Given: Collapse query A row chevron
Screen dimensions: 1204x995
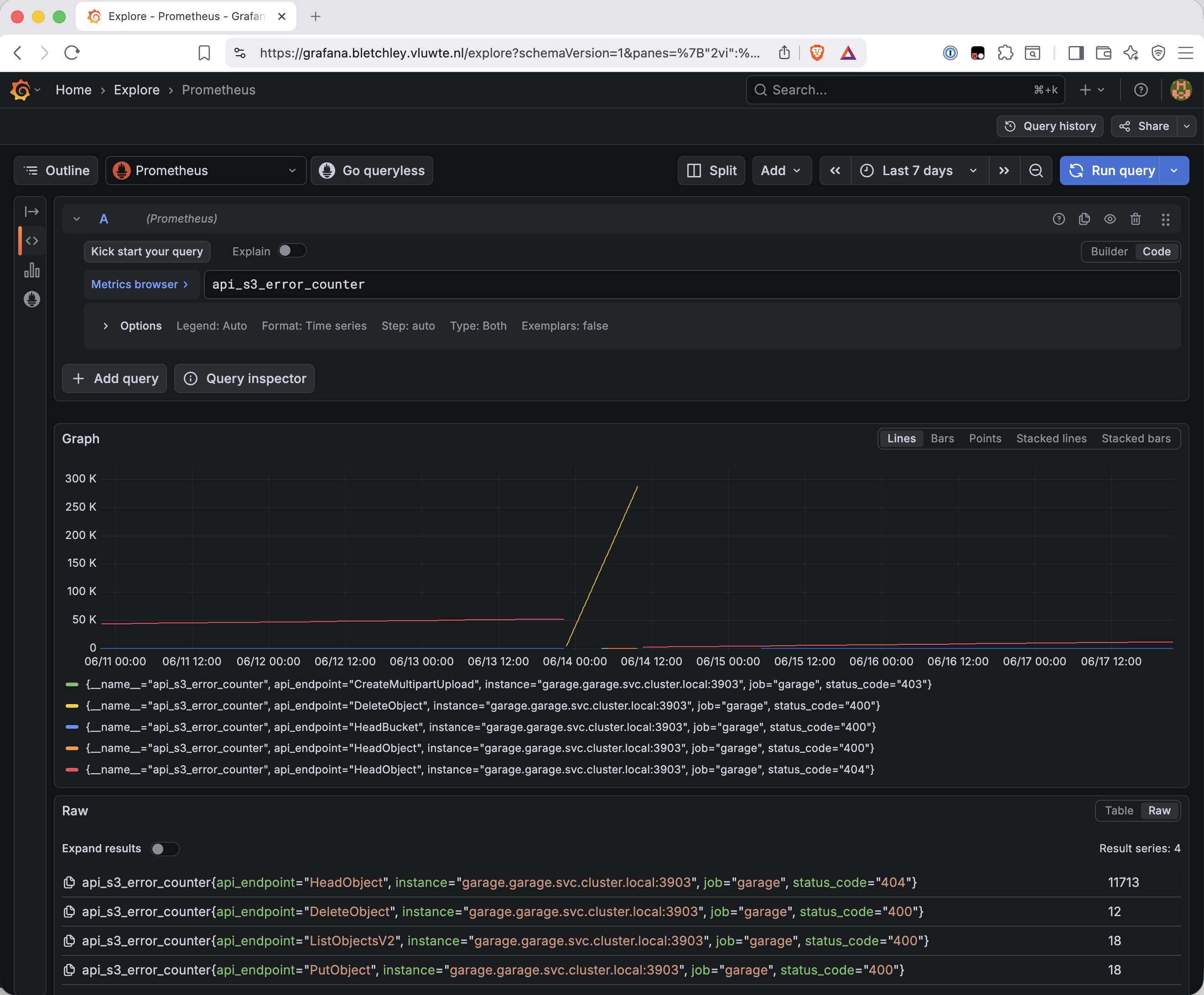Looking at the screenshot, I should [76, 219].
